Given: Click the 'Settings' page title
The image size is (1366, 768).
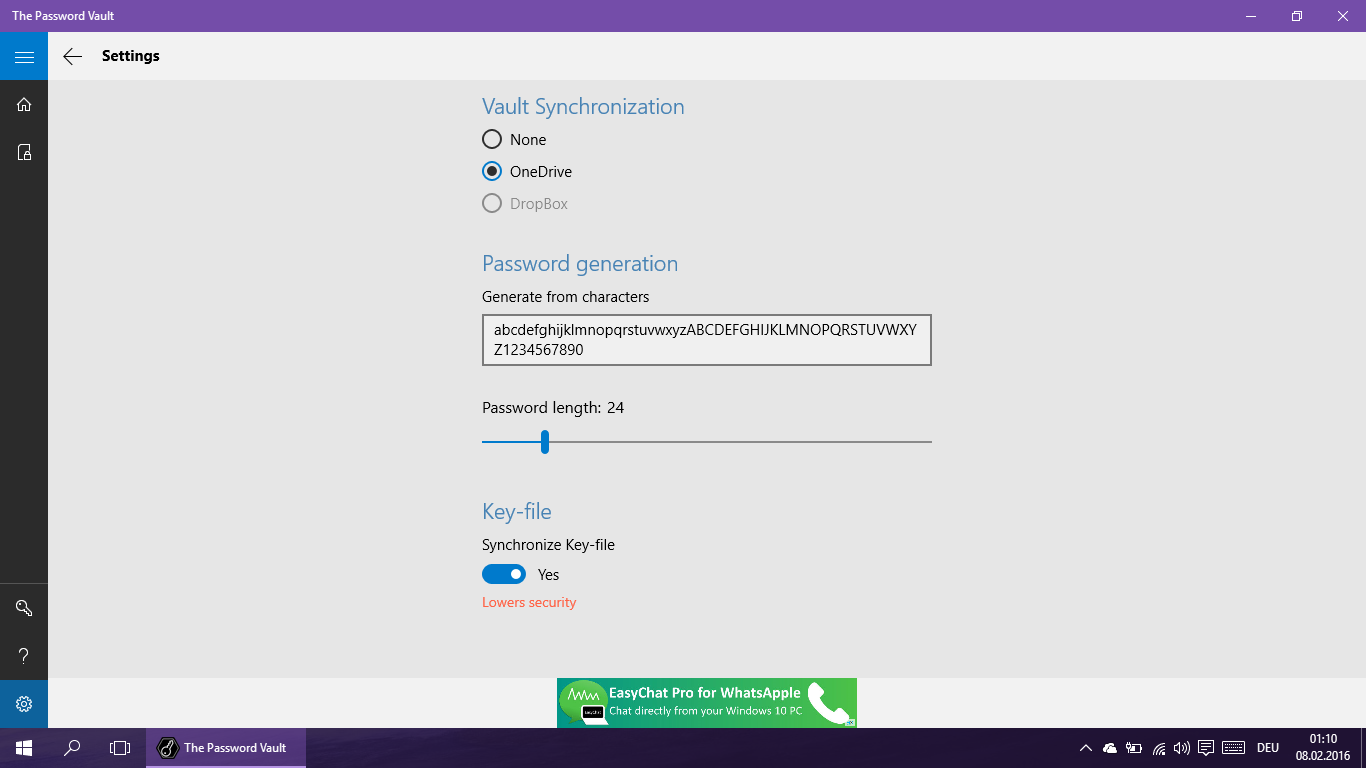Looking at the screenshot, I should pos(131,56).
